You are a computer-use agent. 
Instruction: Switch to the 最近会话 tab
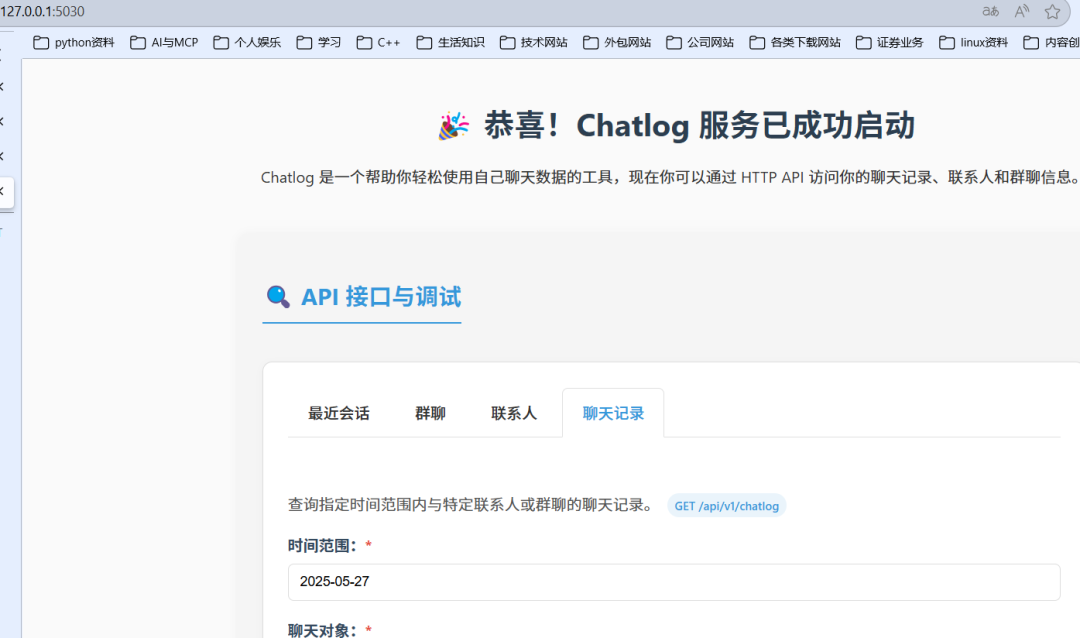[339, 413]
